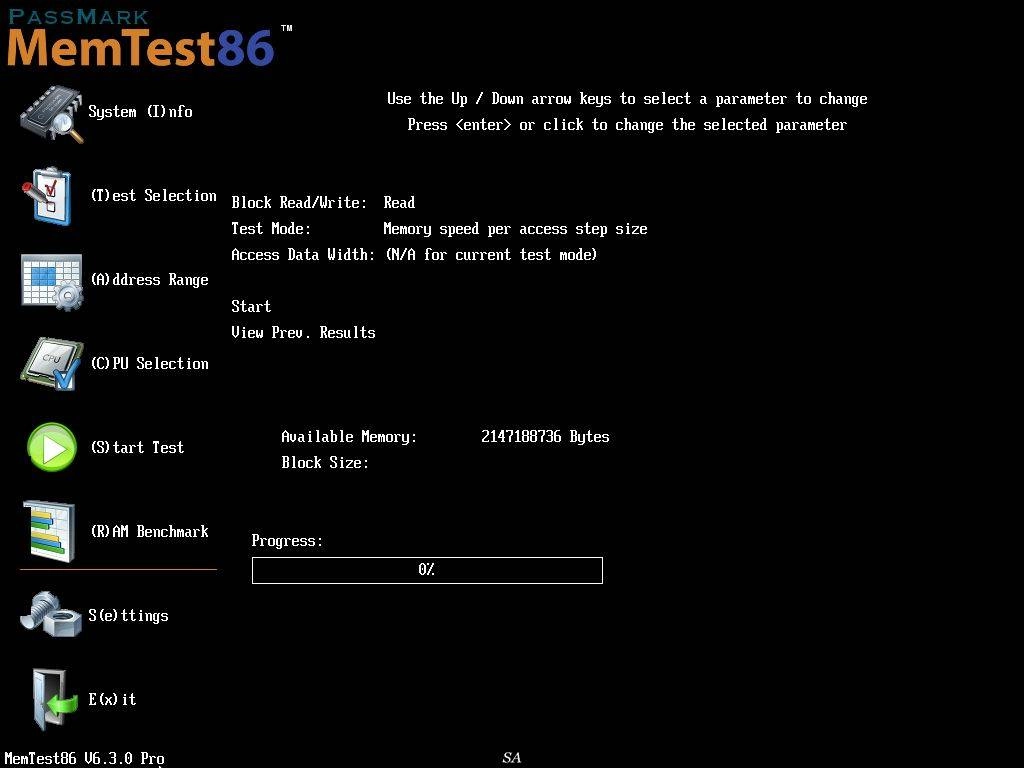The width and height of the screenshot is (1024, 768).
Task: Open the RAM Benchmark chart icon
Action: 49,532
